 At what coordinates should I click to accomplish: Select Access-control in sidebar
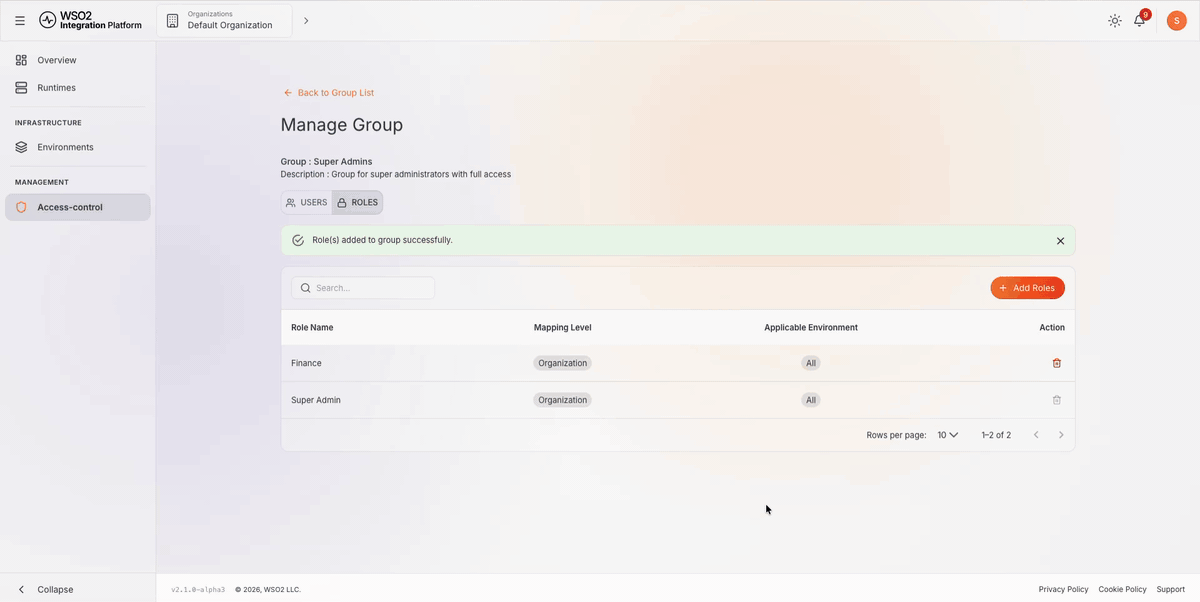(78, 207)
